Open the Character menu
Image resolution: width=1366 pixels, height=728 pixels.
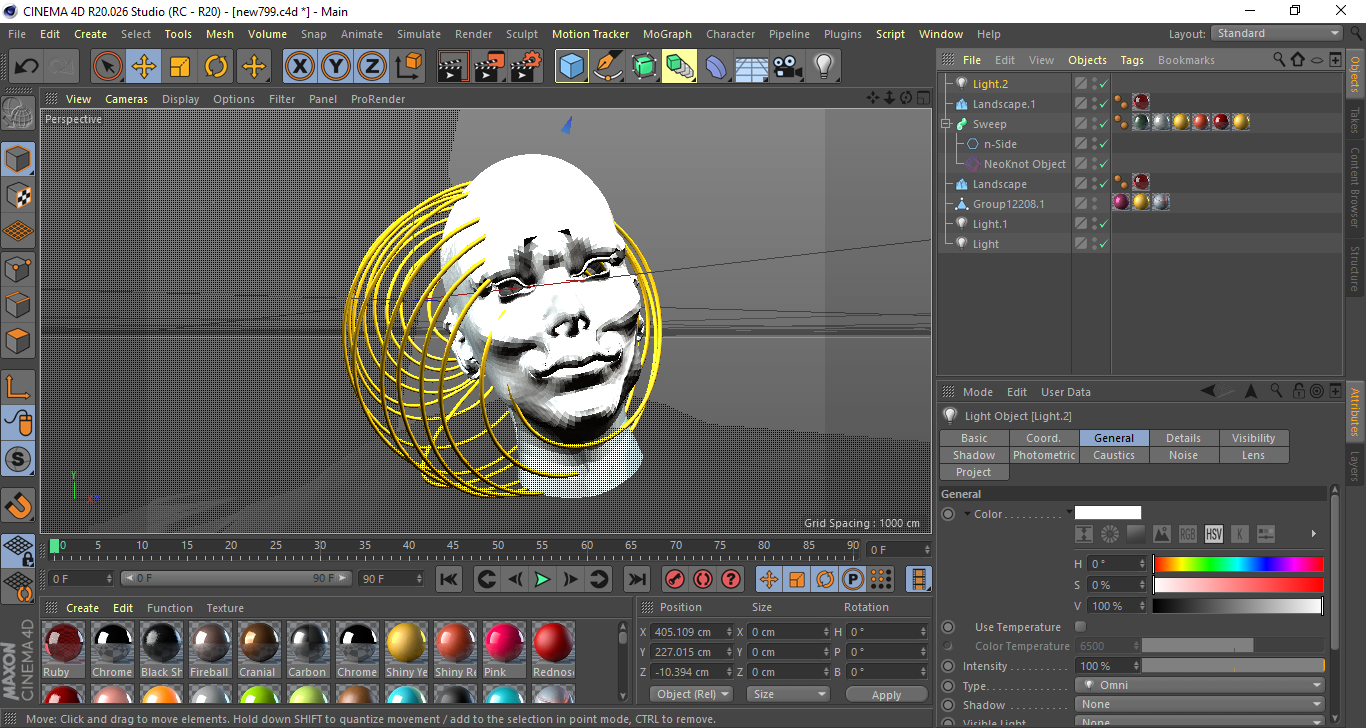coord(730,34)
